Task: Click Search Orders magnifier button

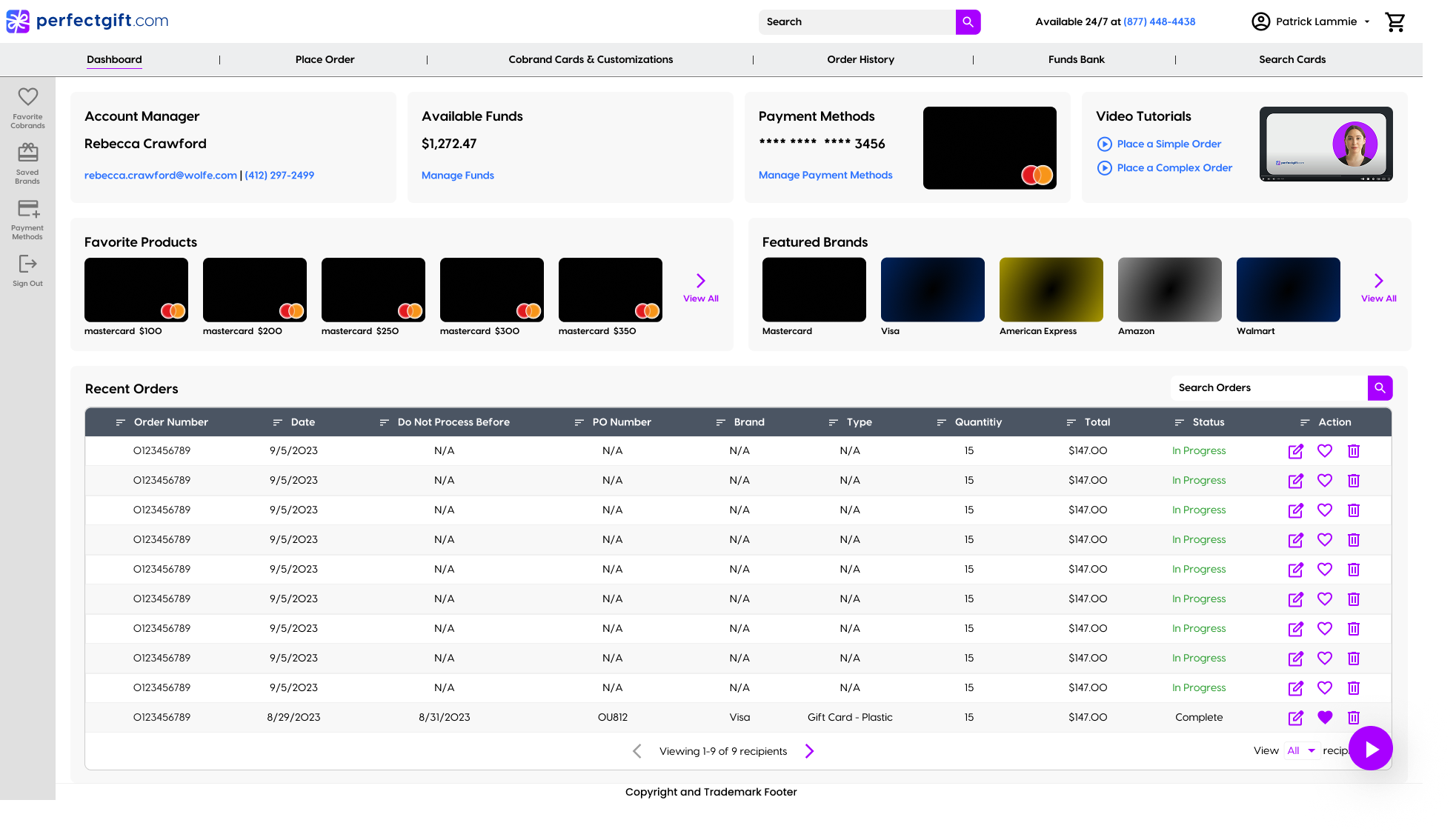Action: pos(1380,388)
